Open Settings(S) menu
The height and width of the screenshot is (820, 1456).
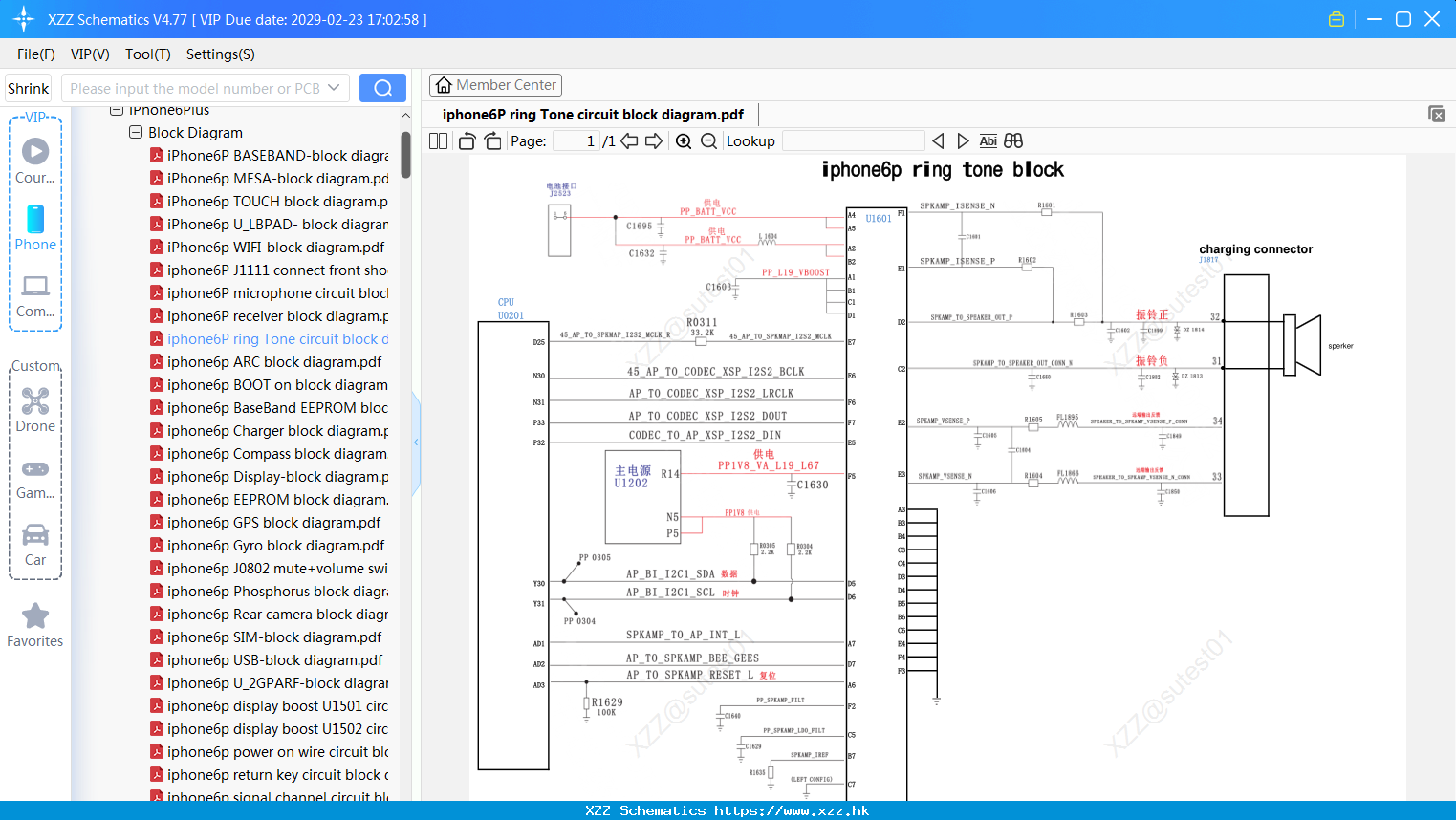221,54
